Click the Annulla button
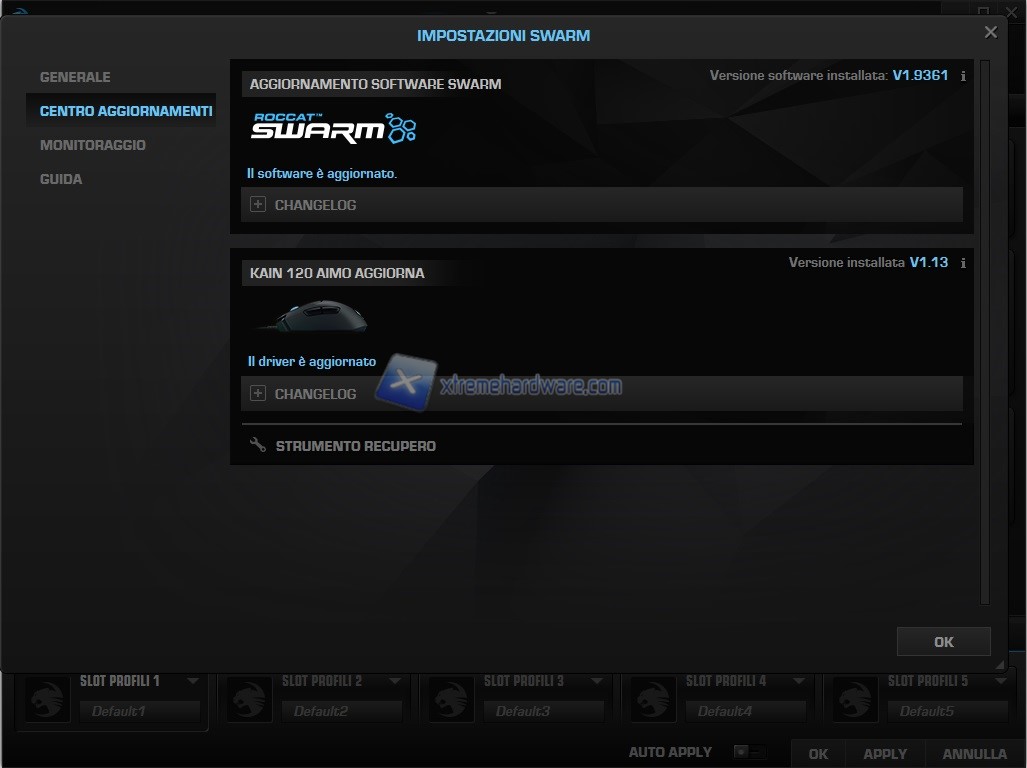1027x768 pixels. [x=974, y=754]
